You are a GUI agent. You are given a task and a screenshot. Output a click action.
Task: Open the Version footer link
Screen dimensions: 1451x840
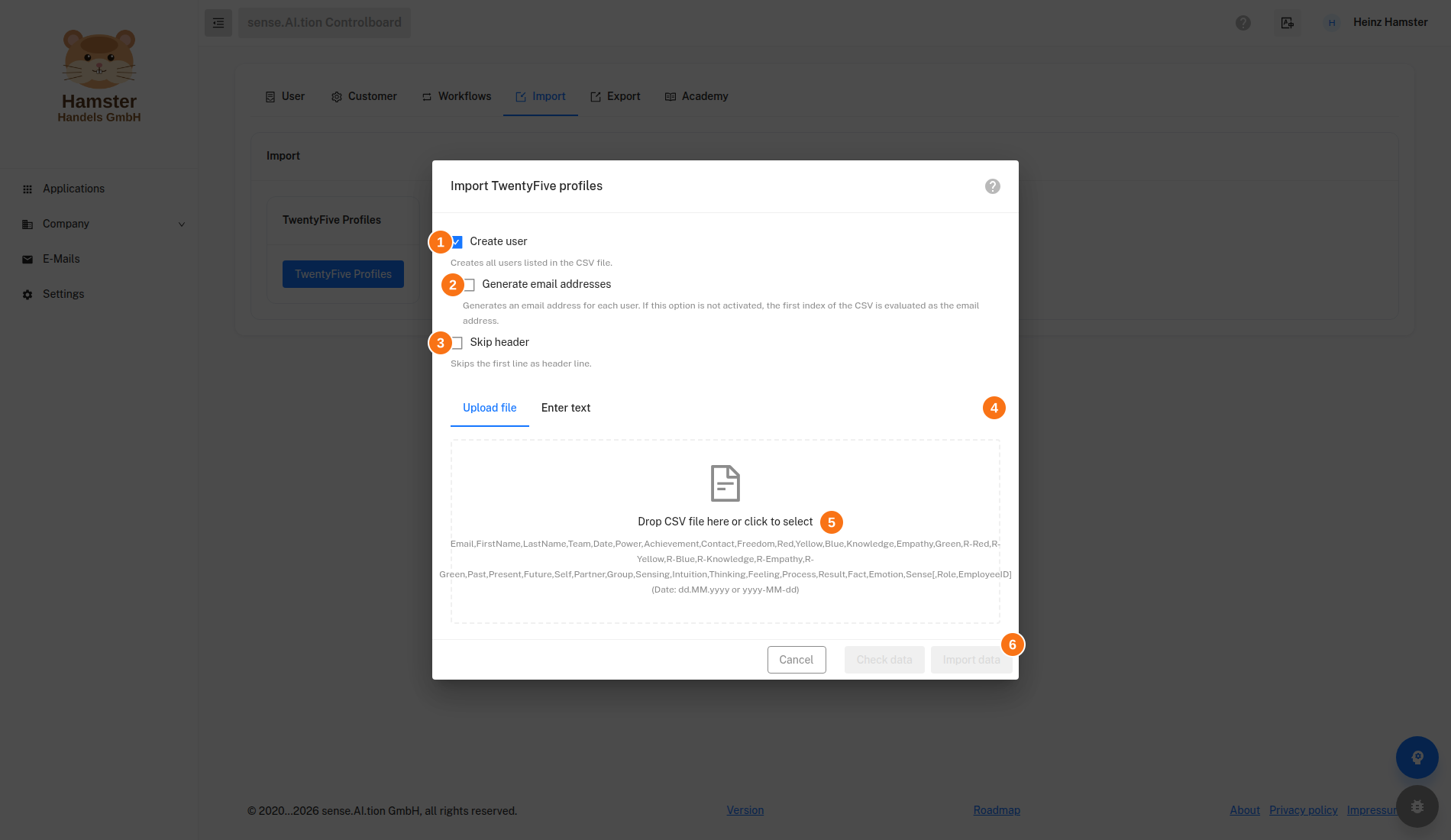[745, 810]
